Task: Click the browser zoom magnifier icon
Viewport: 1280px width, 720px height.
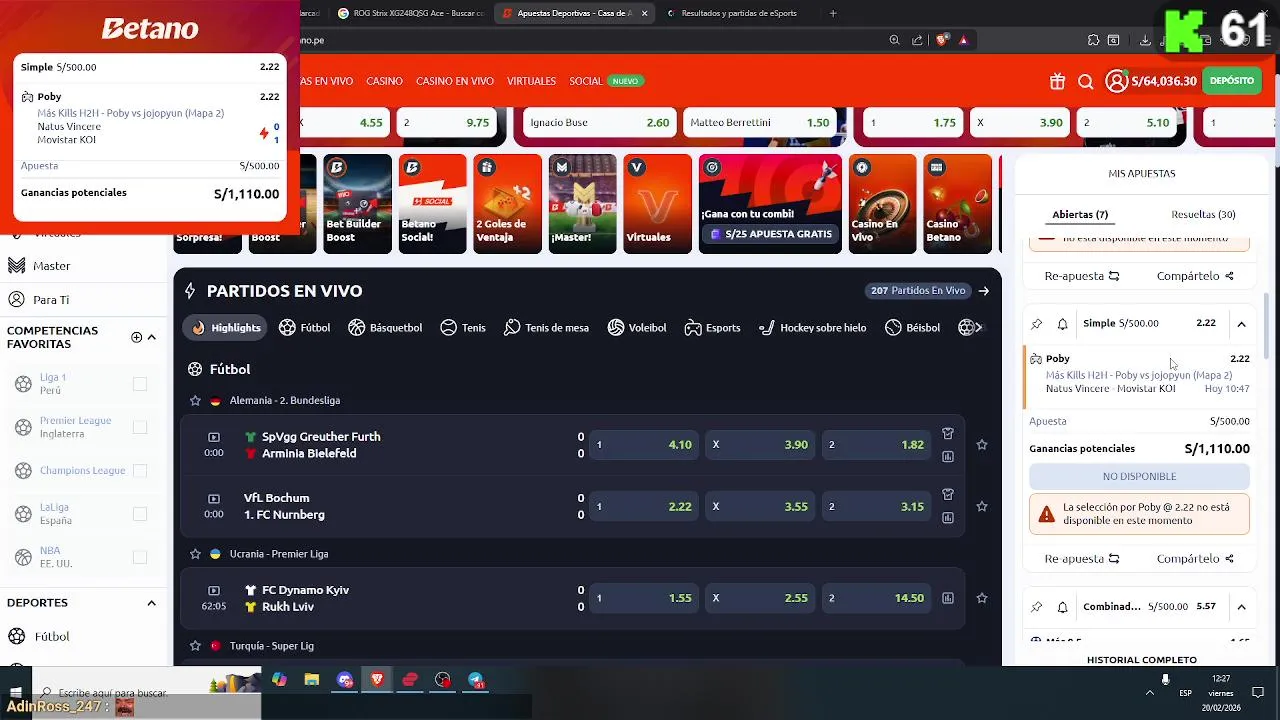Action: tap(894, 40)
